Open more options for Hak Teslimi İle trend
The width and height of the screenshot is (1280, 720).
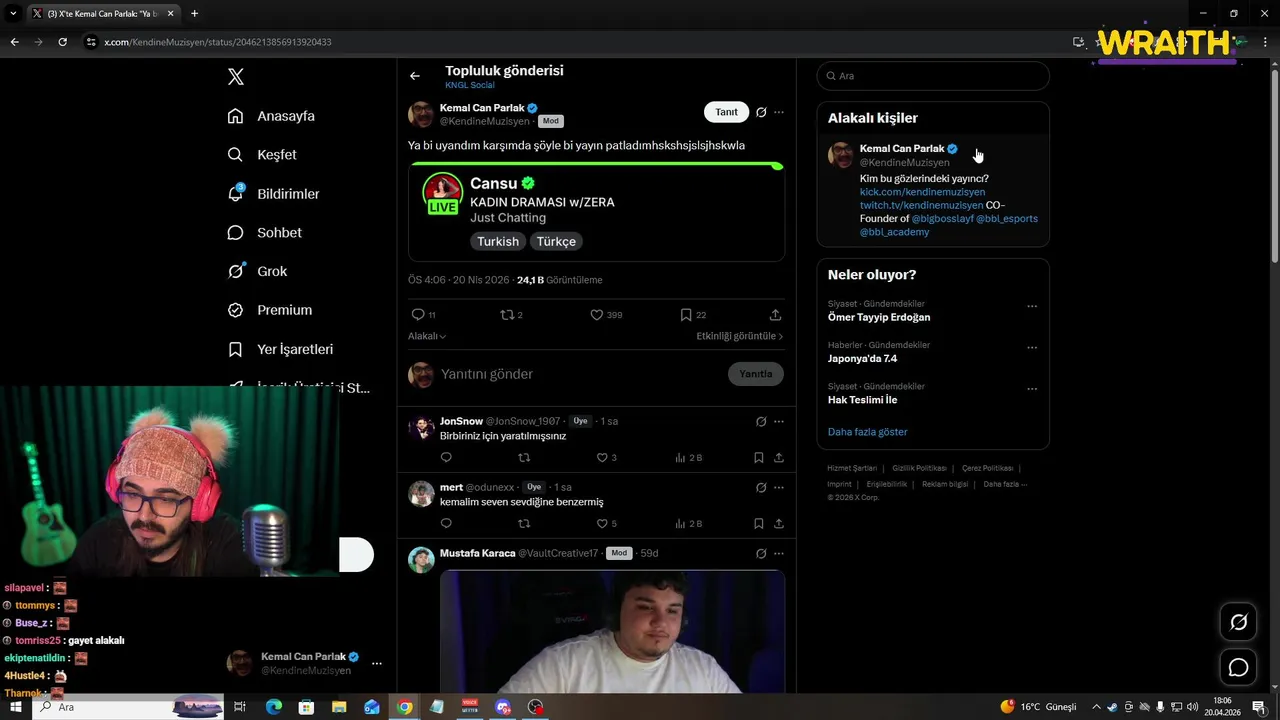click(1032, 389)
